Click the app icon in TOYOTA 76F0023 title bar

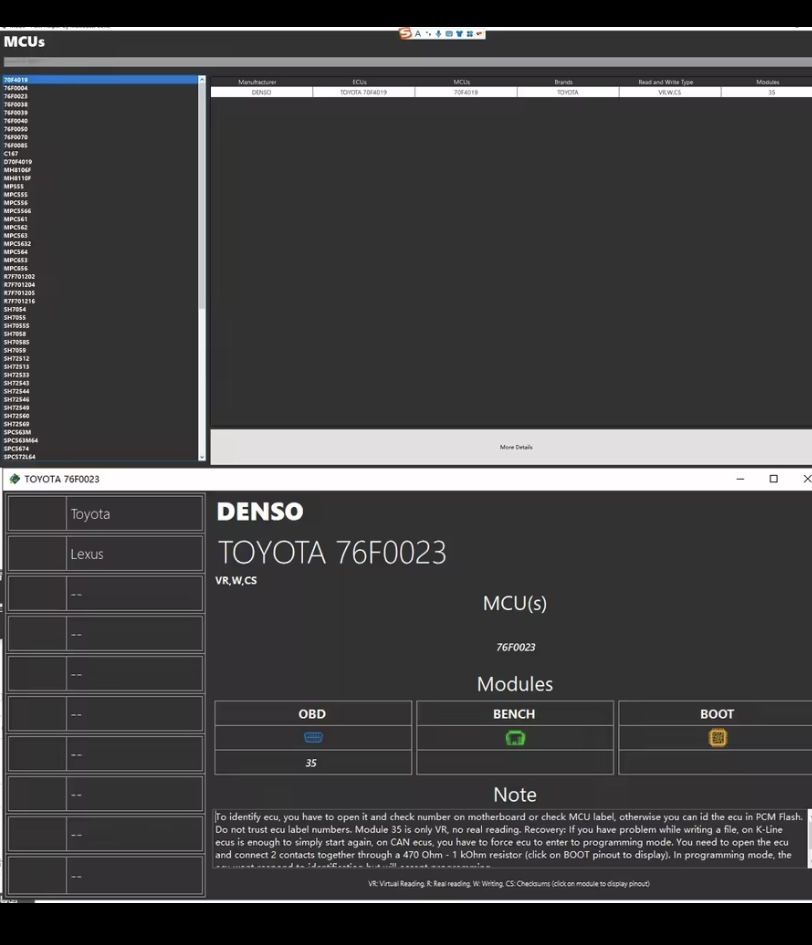point(14,479)
